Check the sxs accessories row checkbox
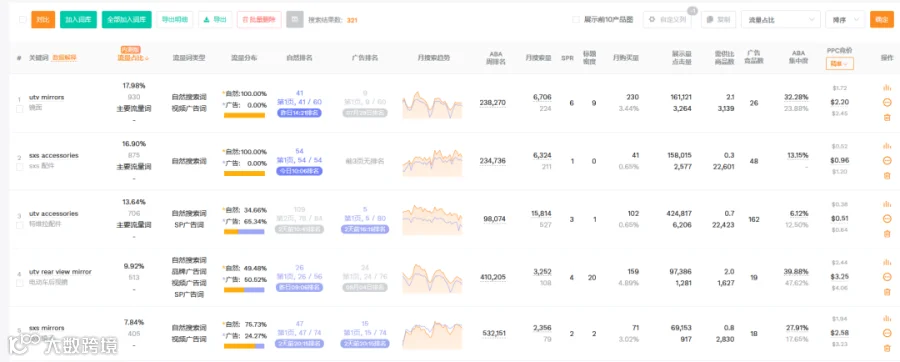 click(20, 166)
